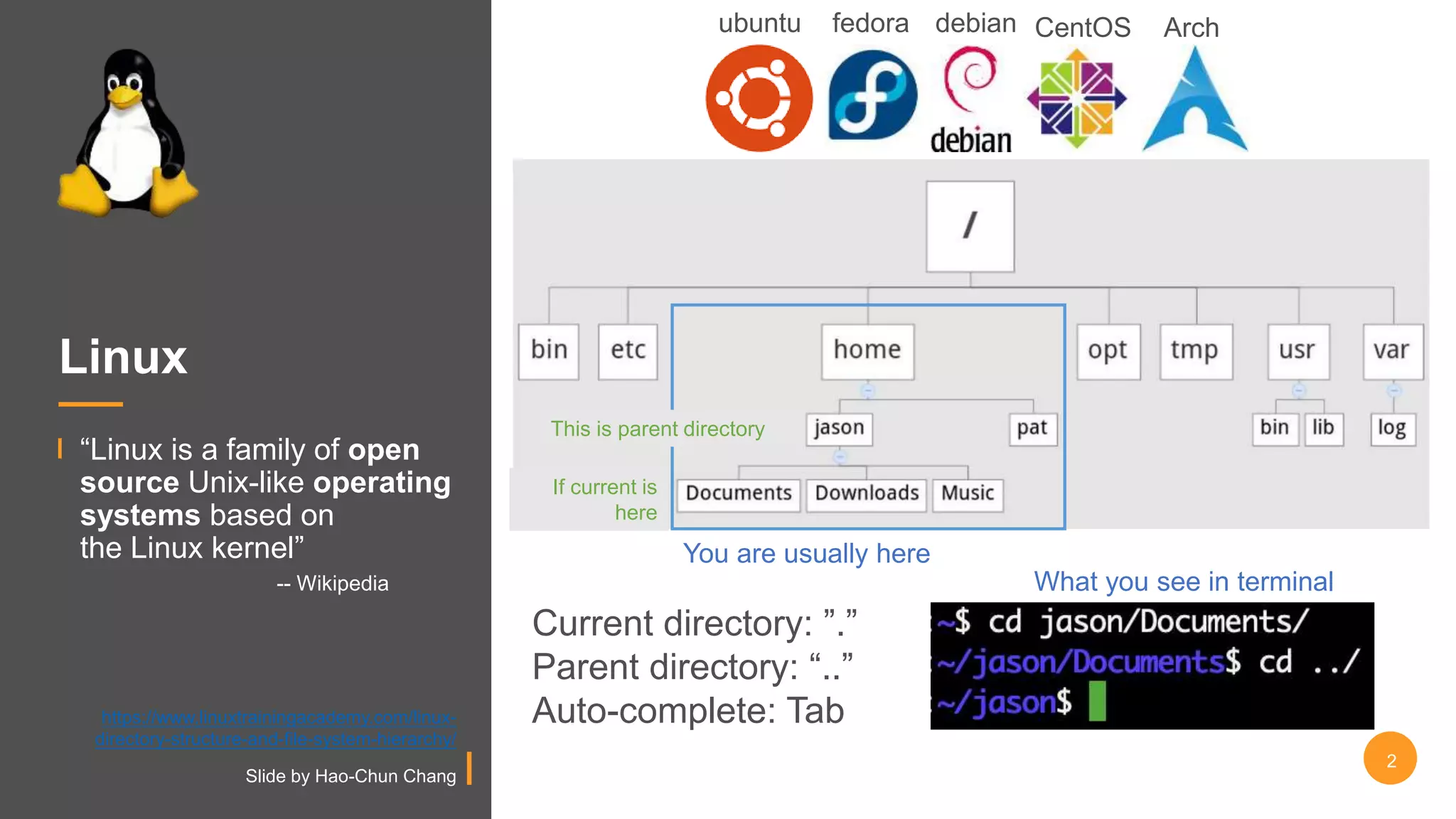Collapse the home directory node
This screenshot has width=1456, height=819.
tap(867, 390)
